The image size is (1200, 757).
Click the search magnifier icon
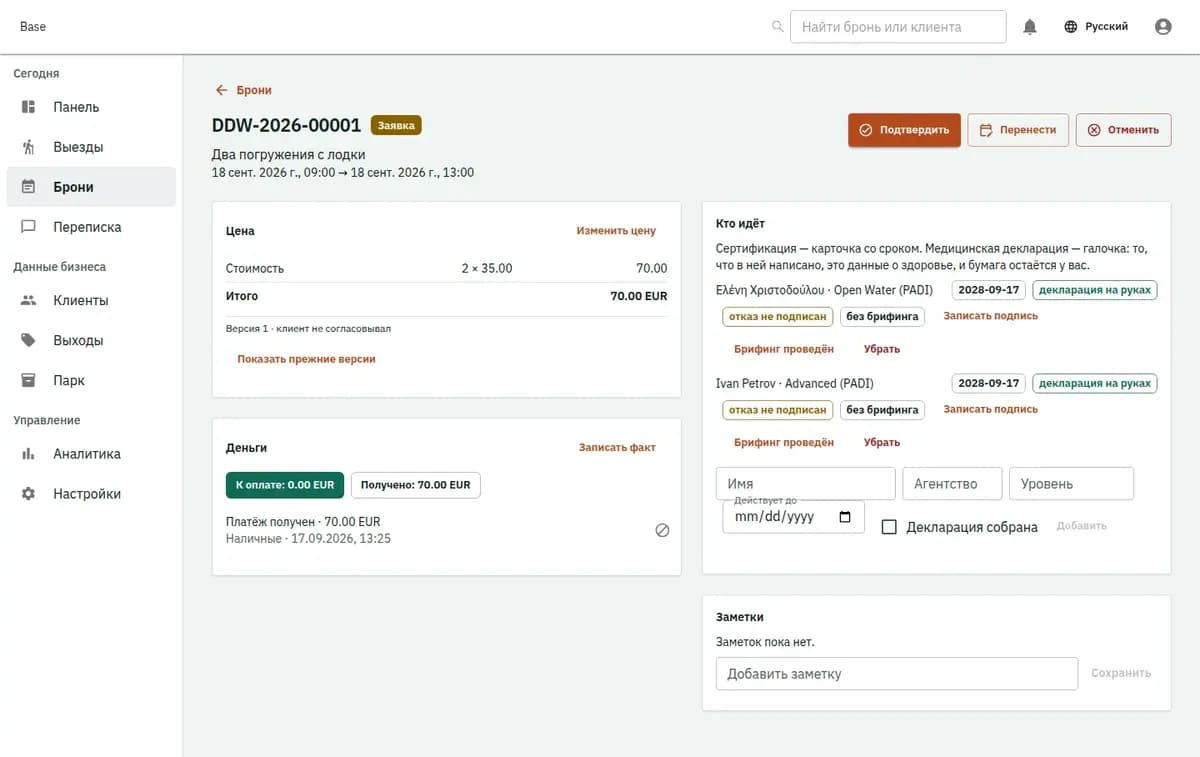[x=778, y=27]
